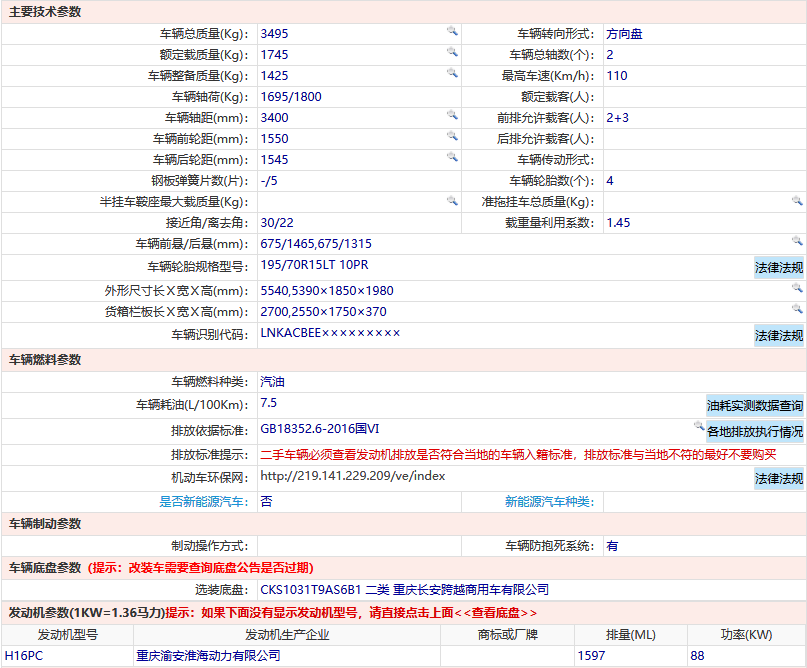Open 法律法规 button beside 机动车环保网
Screen dimensions: 807x668
[779, 479]
